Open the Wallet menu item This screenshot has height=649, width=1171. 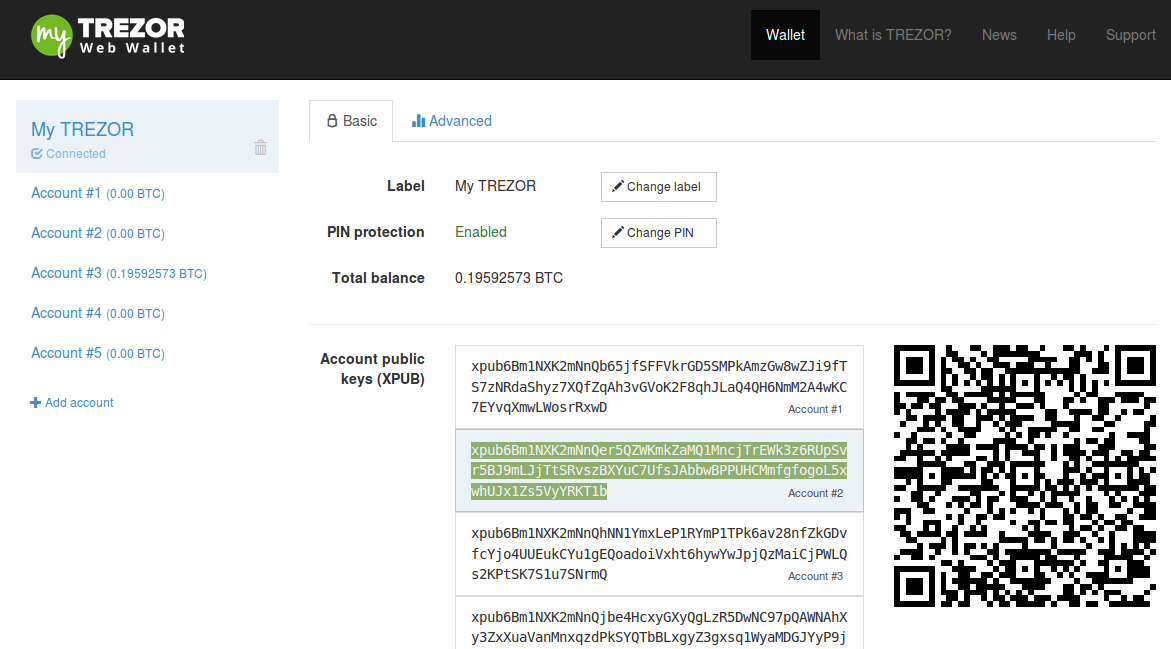pos(785,35)
